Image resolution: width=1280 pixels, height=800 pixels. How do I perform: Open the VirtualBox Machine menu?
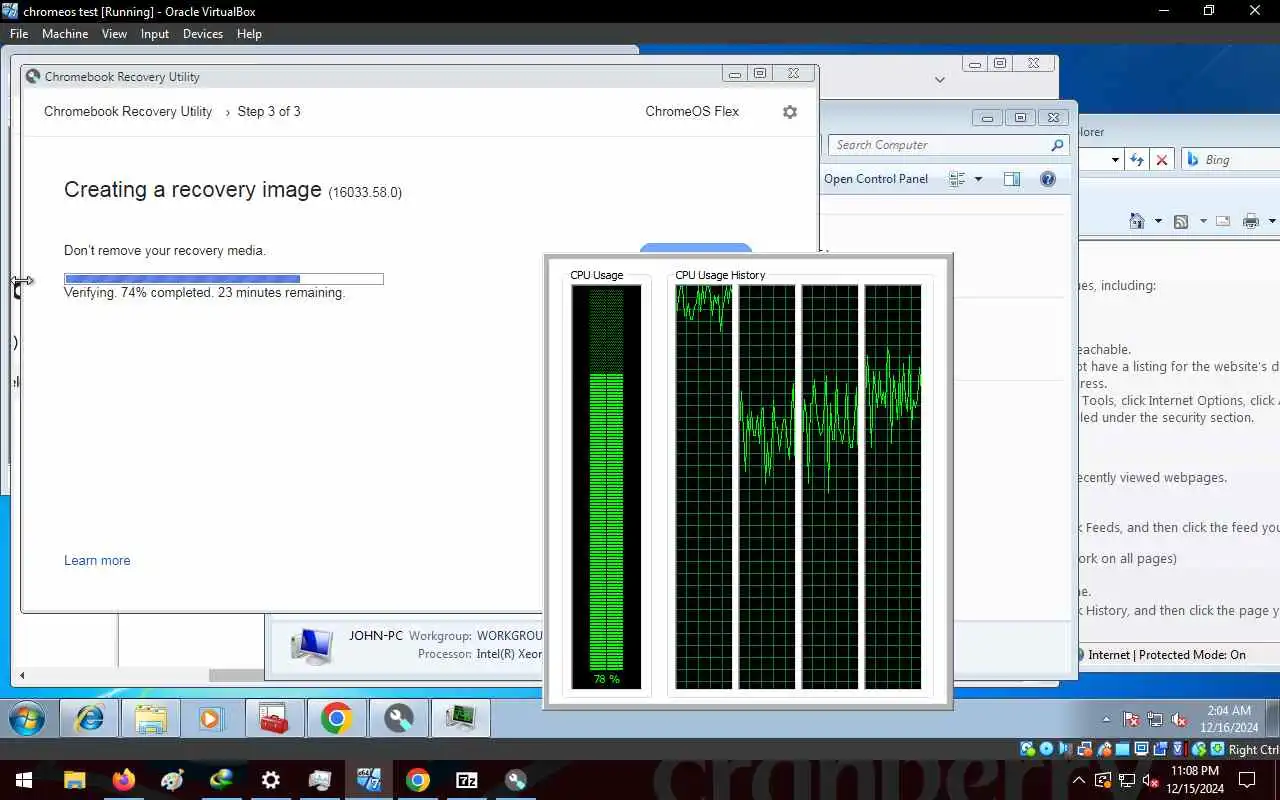[x=65, y=34]
